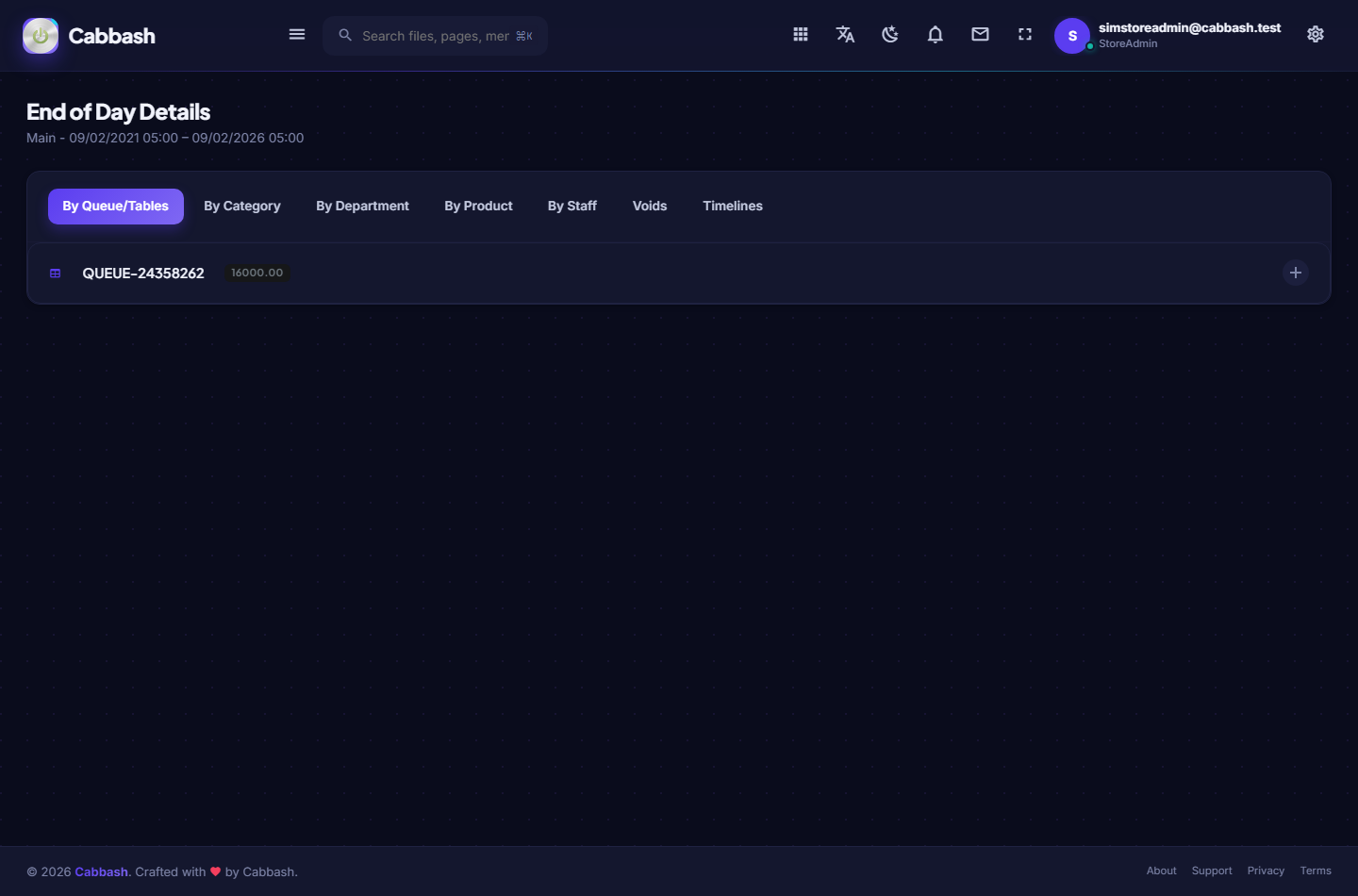1358x896 pixels.
Task: Select the By Queue/Tables tab
Action: point(116,207)
